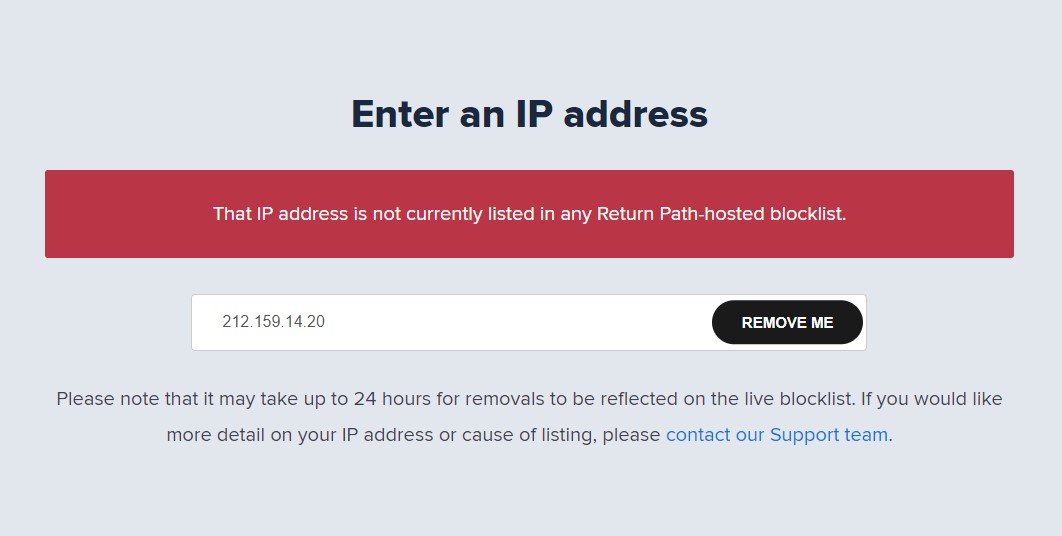
Task: Focus the IP address input field
Action: tap(450, 323)
